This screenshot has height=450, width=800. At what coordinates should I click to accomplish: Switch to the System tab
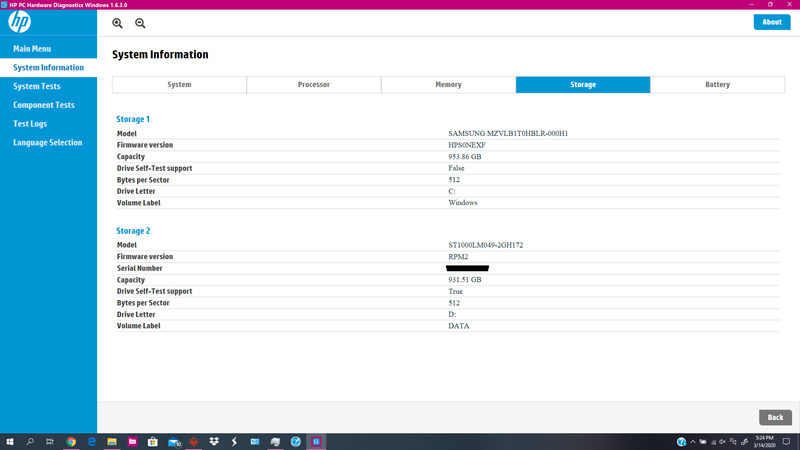click(x=179, y=85)
